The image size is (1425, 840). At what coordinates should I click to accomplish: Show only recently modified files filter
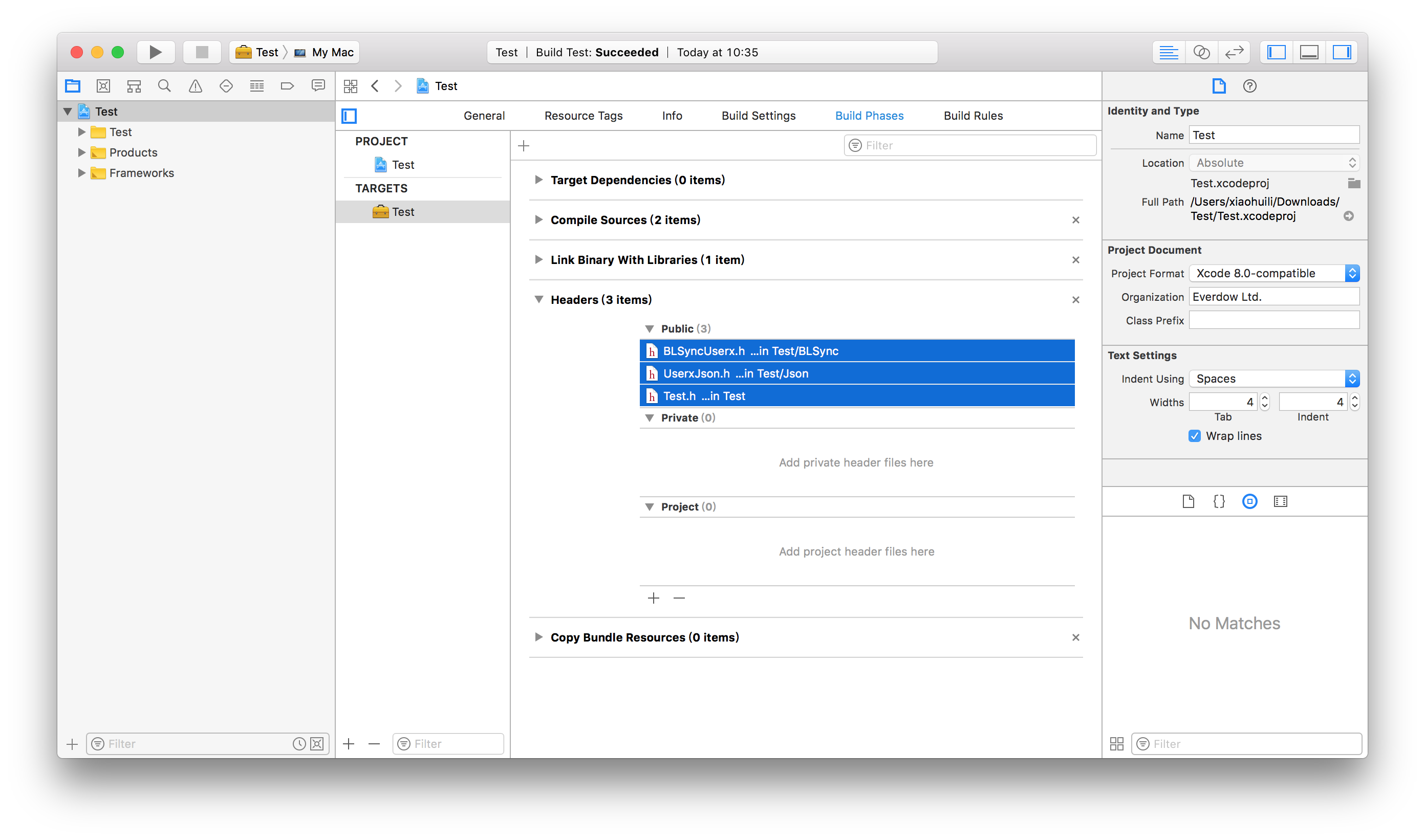click(x=299, y=744)
